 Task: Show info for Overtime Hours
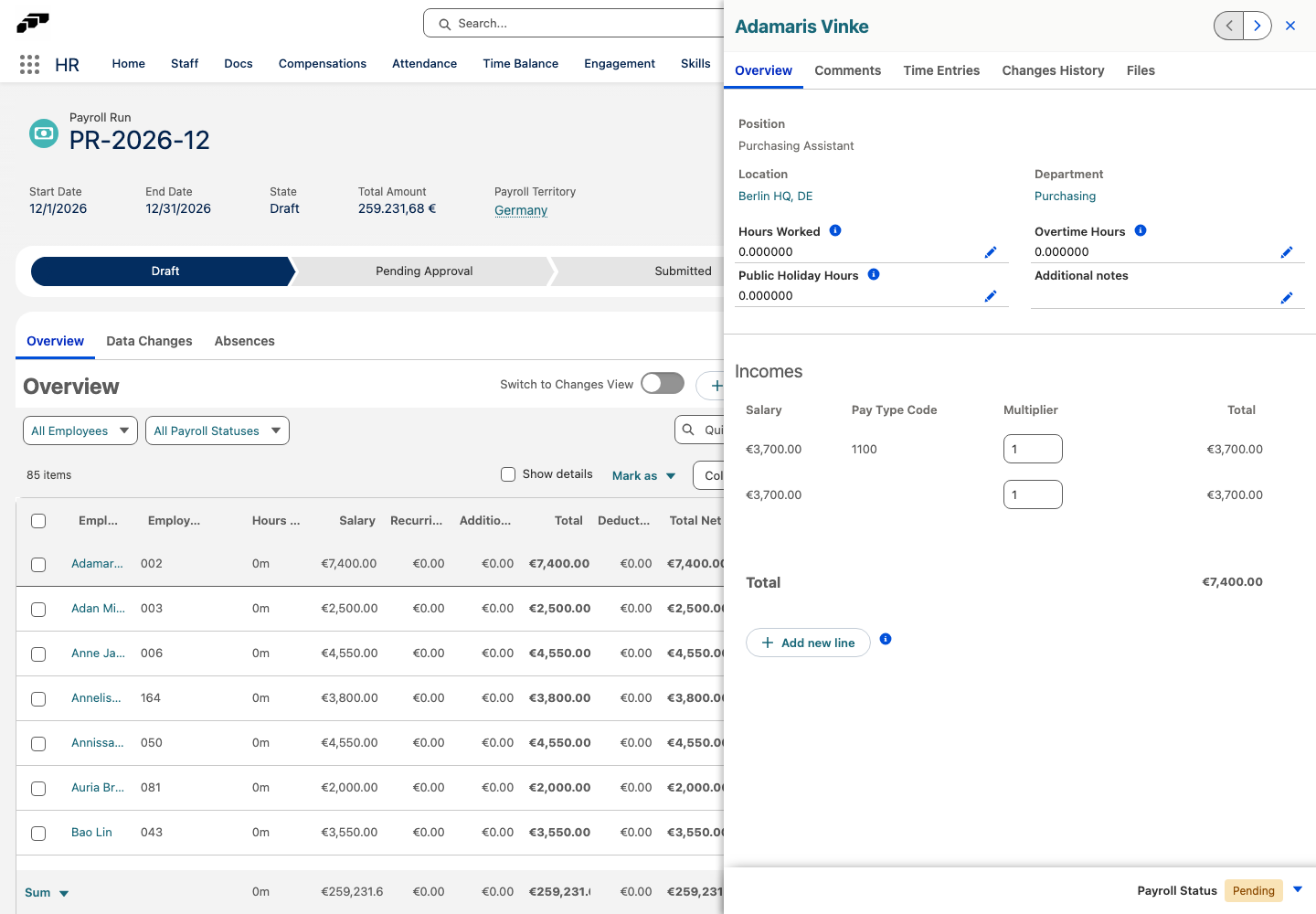coord(1141,230)
